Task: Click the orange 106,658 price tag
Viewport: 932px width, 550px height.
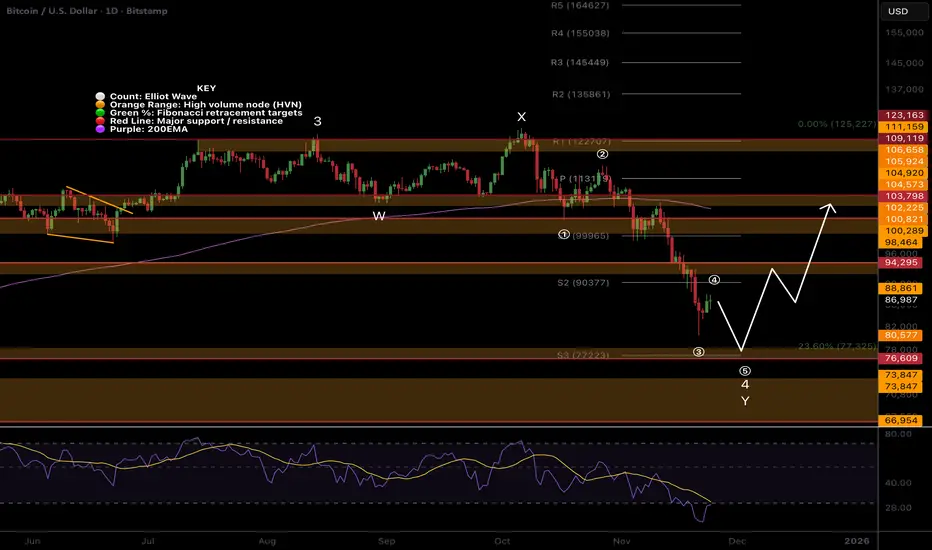Action: 904,150
